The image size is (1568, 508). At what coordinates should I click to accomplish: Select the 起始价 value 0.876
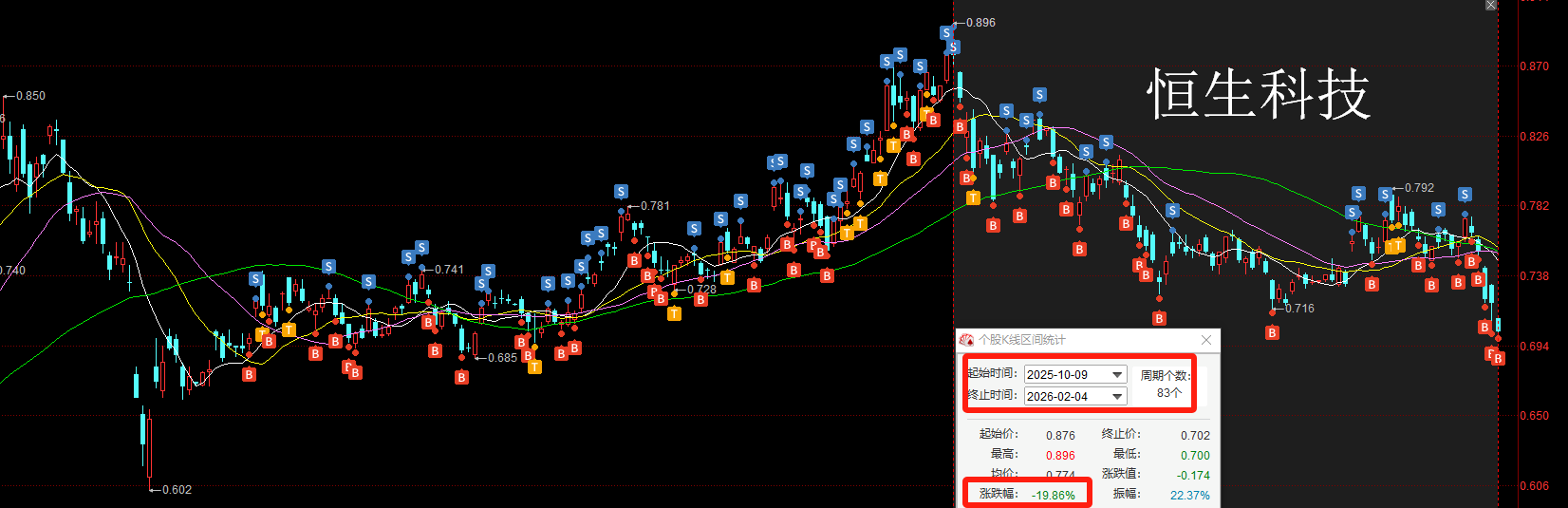point(1060,436)
